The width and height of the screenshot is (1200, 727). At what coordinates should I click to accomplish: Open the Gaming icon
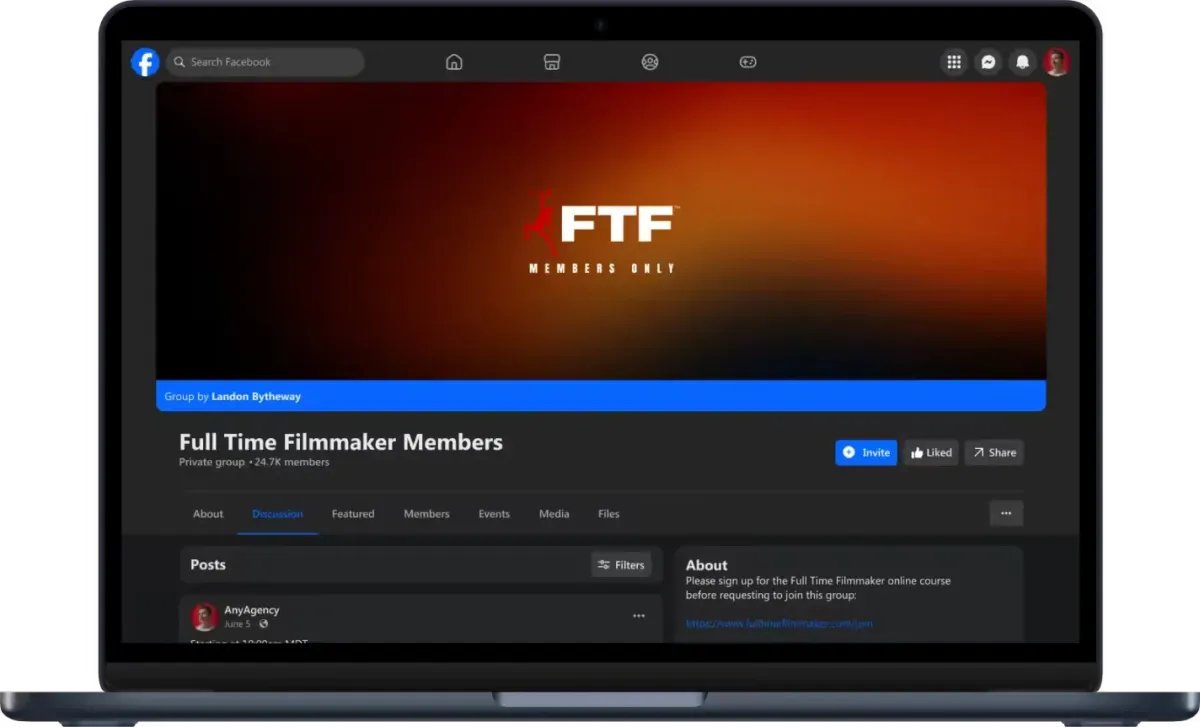click(748, 62)
